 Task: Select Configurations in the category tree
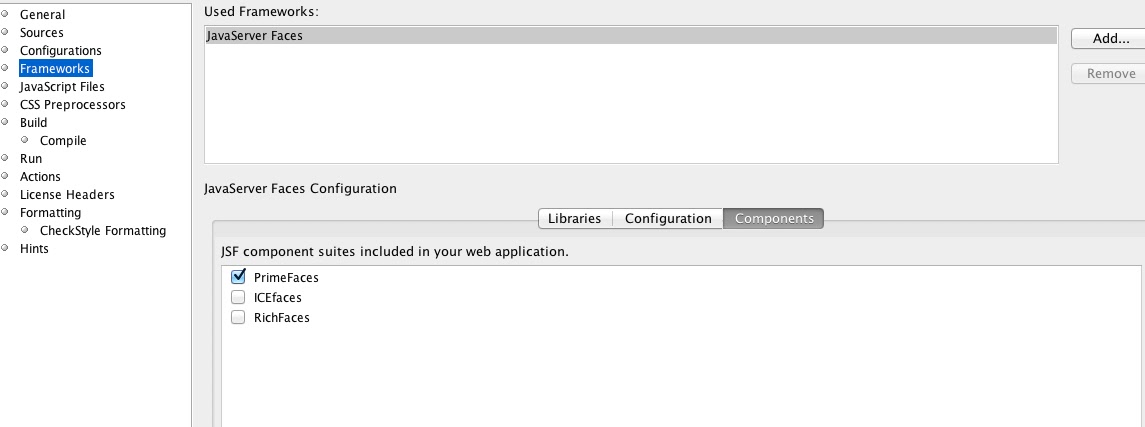pyautogui.click(x=60, y=51)
